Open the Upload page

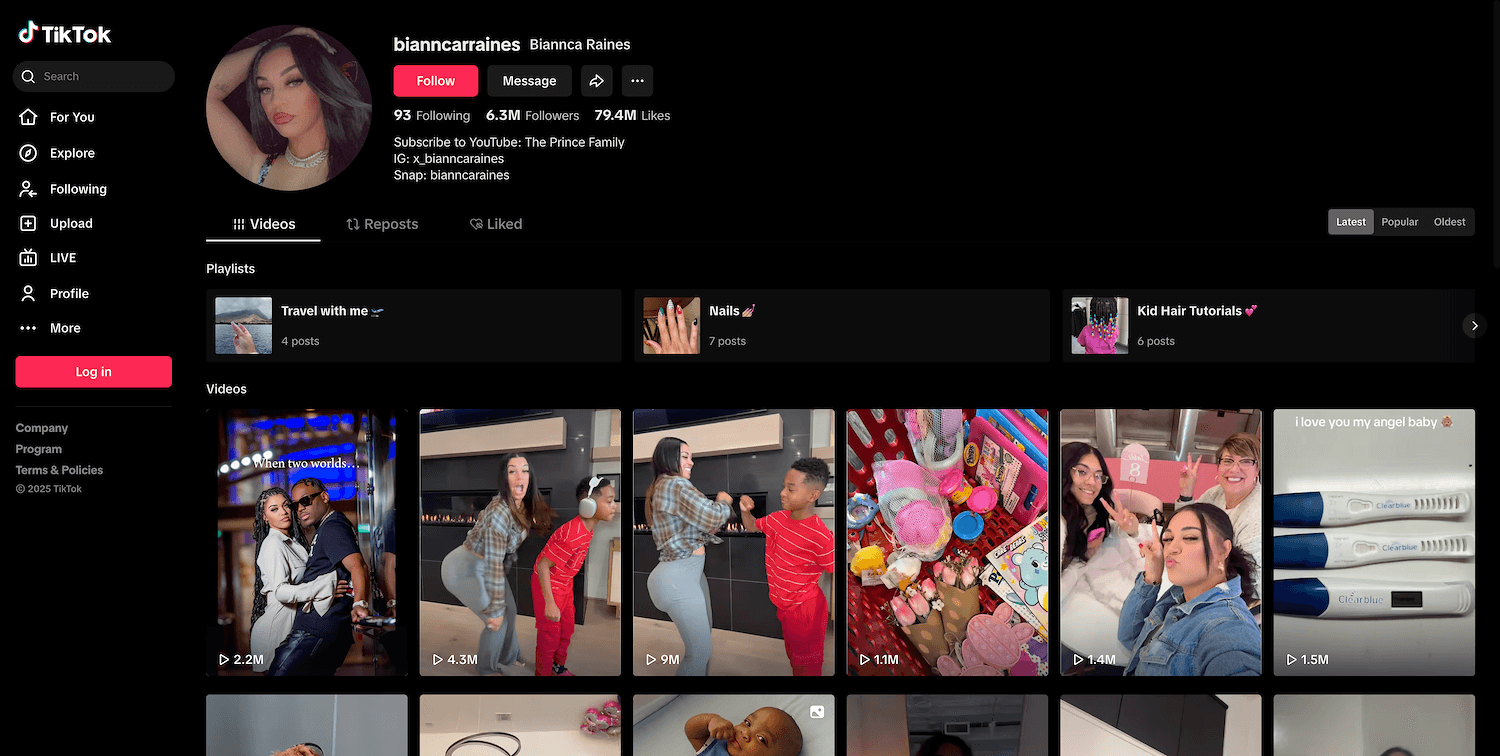pyautogui.click(x=70, y=224)
